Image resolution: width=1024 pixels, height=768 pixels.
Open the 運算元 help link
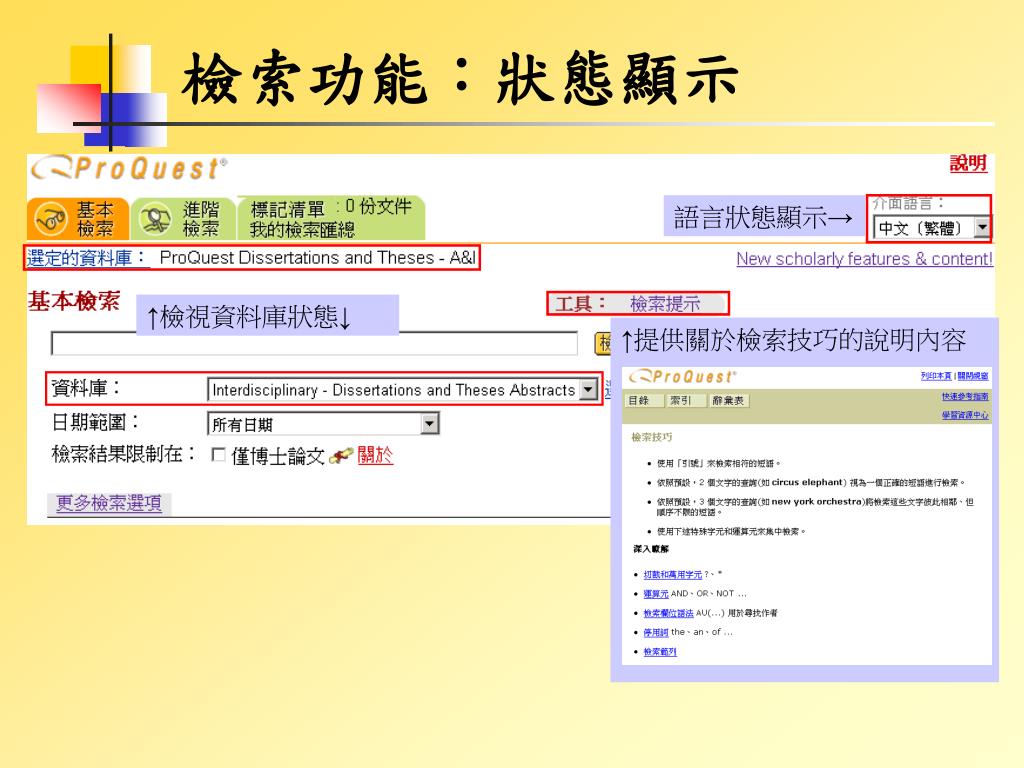656,594
